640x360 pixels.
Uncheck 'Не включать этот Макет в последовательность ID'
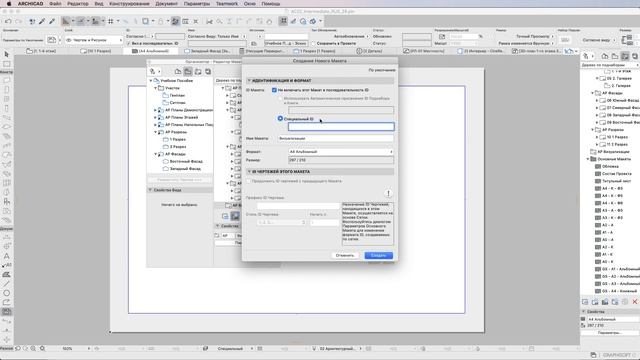[x=274, y=90]
